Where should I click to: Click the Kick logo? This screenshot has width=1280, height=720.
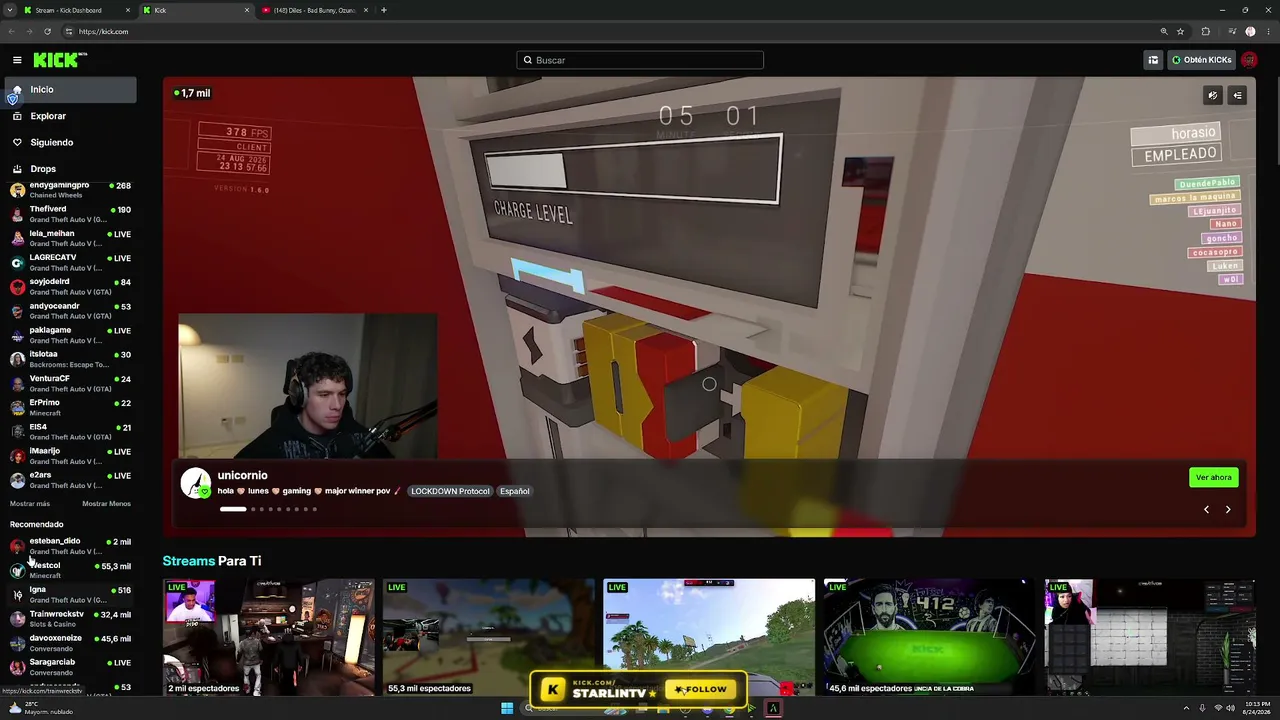point(60,60)
